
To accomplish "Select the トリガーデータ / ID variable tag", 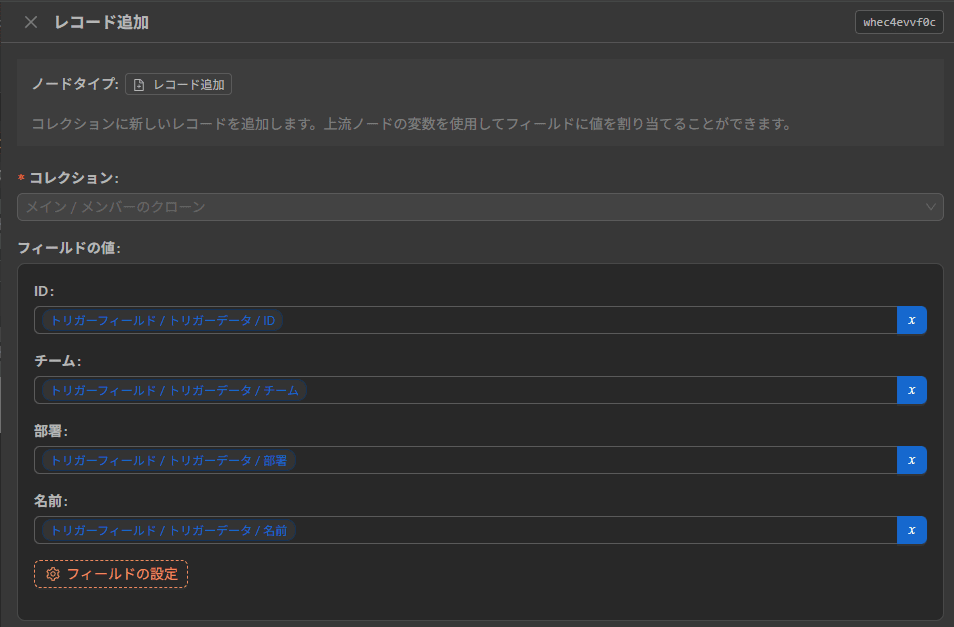I will point(162,320).
